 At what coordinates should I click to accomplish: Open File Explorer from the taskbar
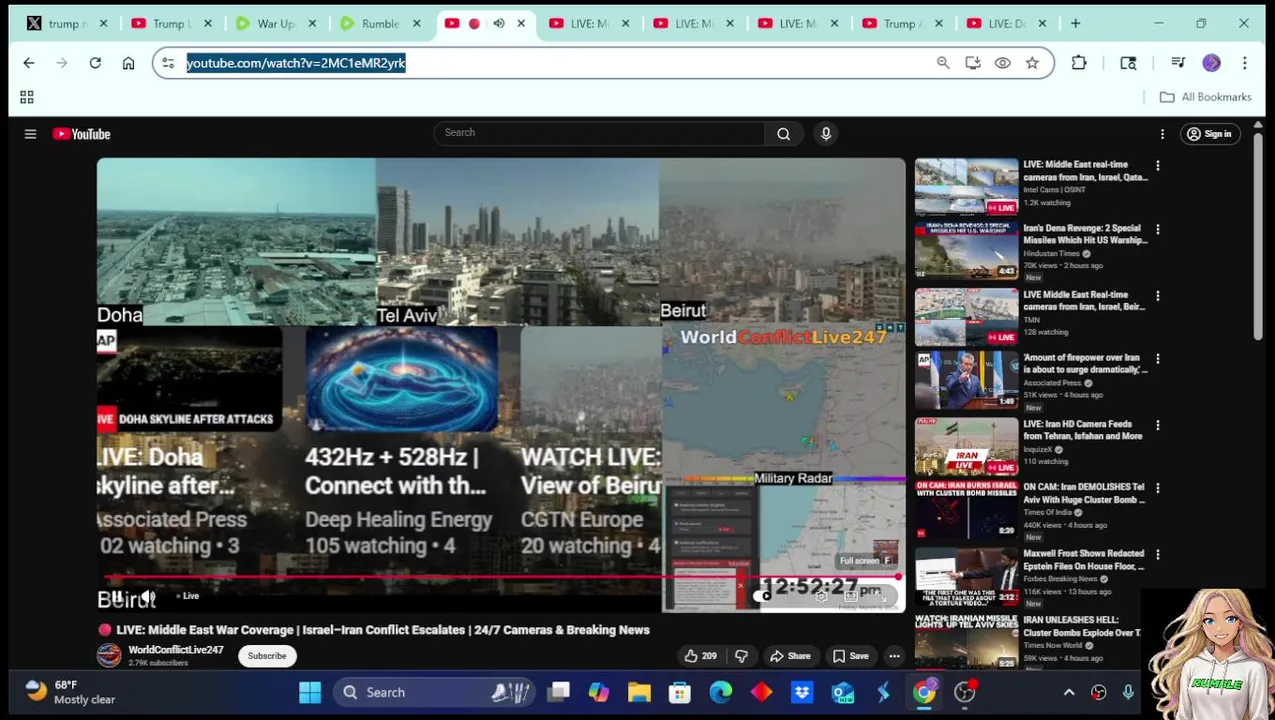pyautogui.click(x=639, y=692)
